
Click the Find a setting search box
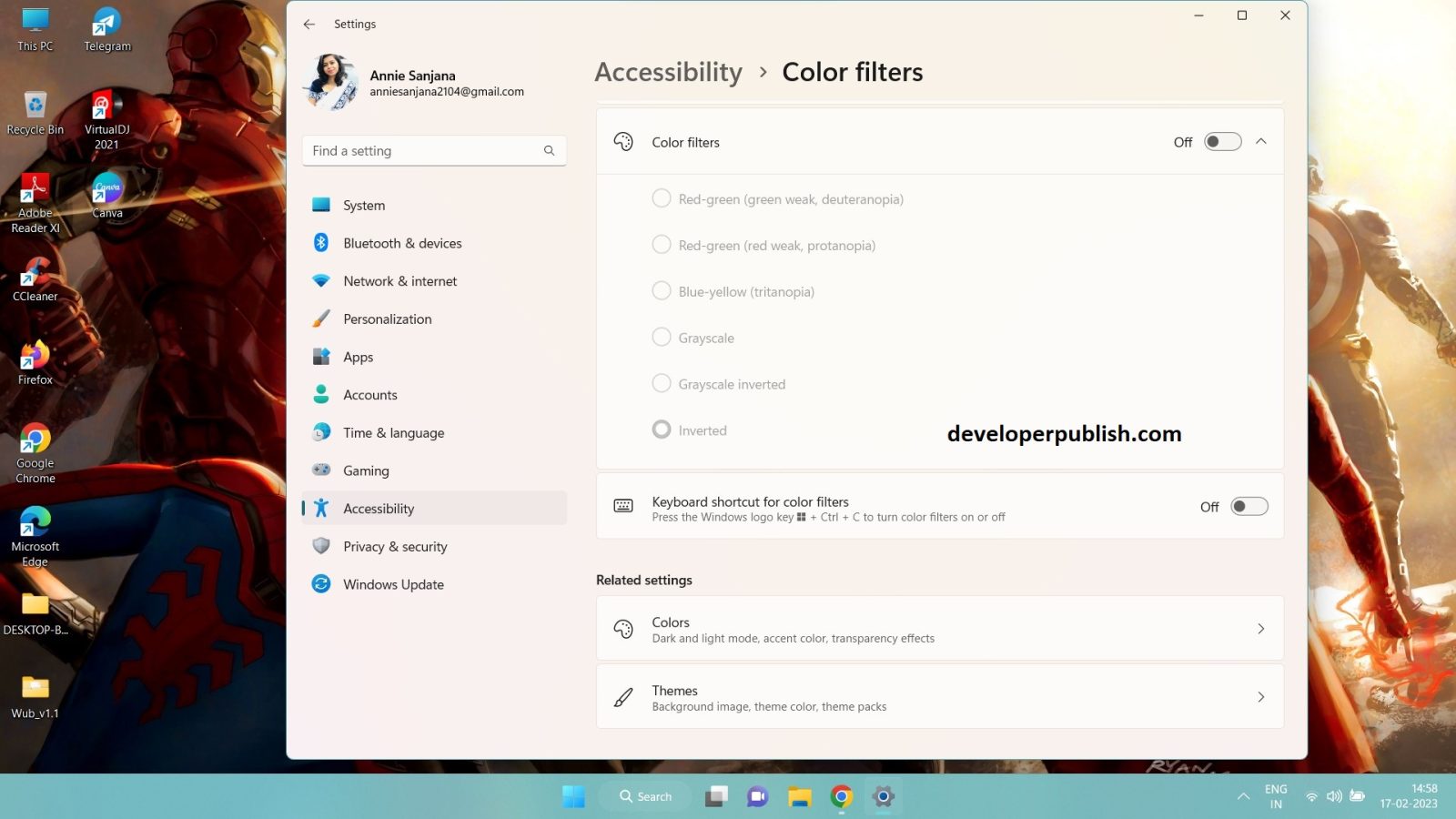(434, 150)
